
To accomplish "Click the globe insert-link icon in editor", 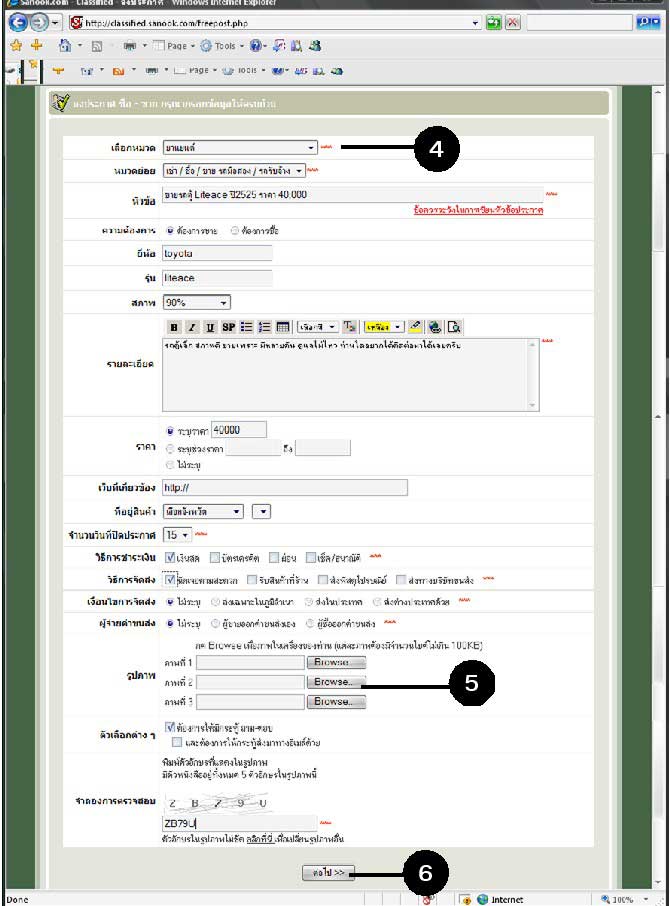I will [434, 327].
